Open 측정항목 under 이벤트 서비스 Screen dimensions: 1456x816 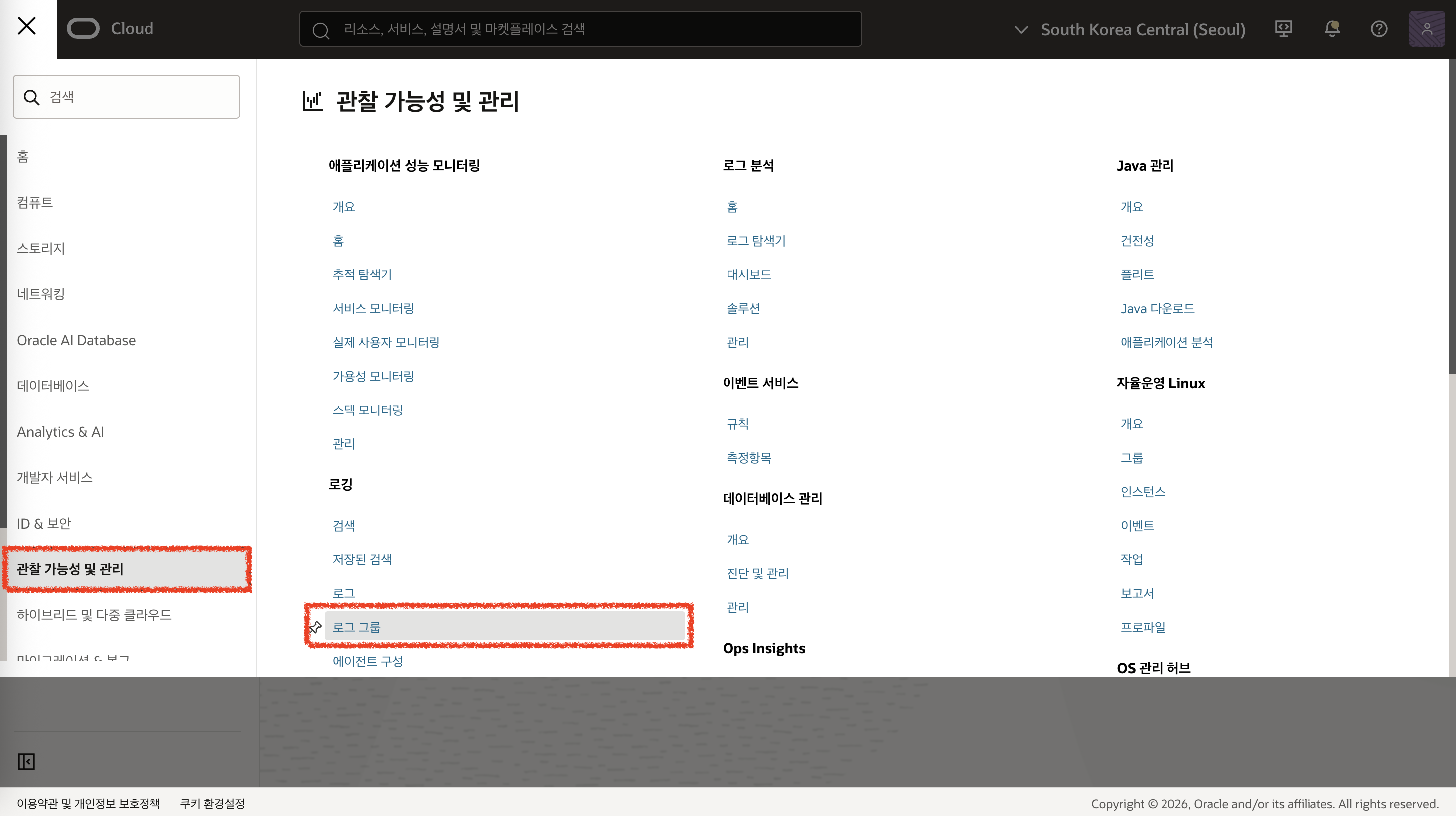[749, 458]
